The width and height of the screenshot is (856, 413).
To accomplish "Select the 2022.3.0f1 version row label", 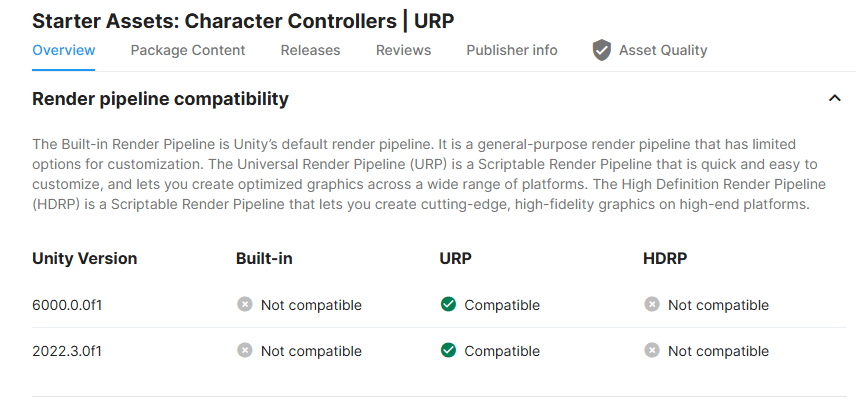I will click(67, 351).
